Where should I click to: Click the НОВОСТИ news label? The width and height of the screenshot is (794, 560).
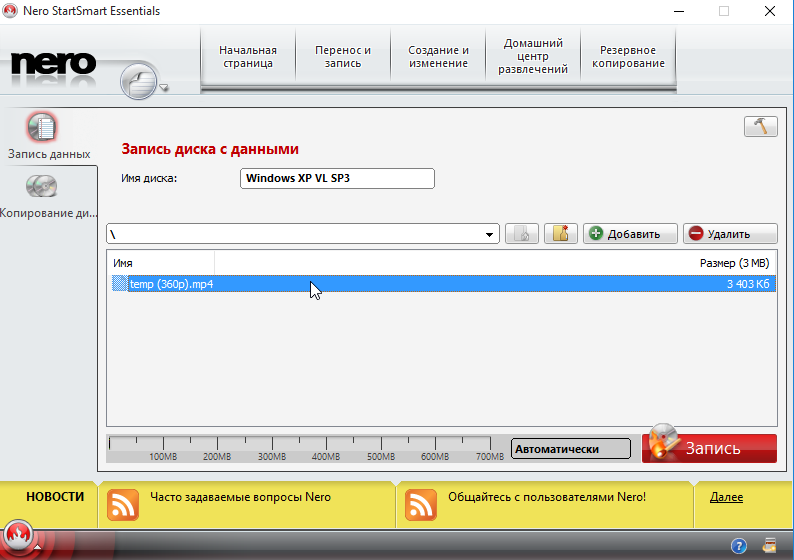[x=55, y=497]
